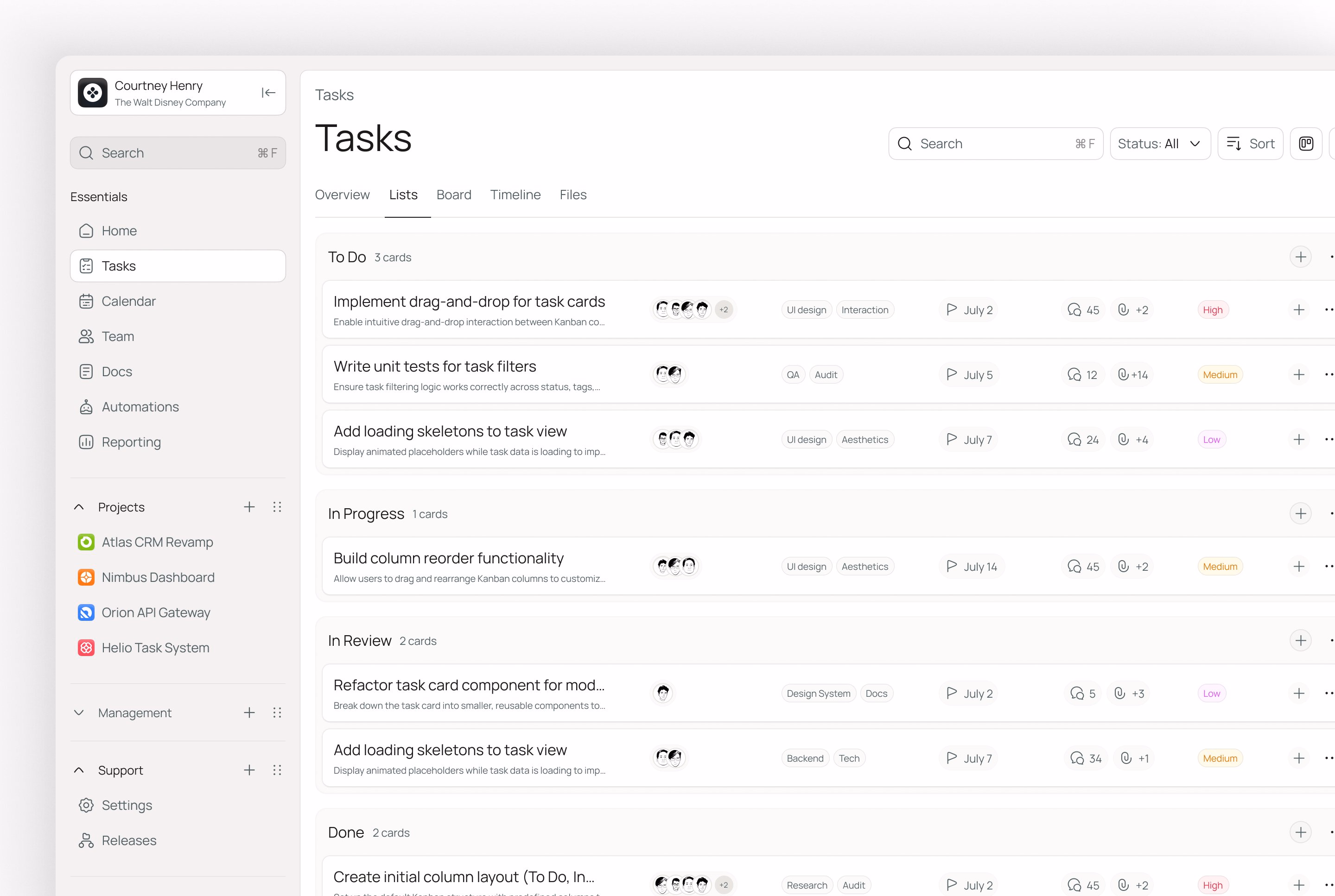Click the High priority badge on Implement drag-and-drop
The width and height of the screenshot is (1335, 896).
pos(1212,310)
